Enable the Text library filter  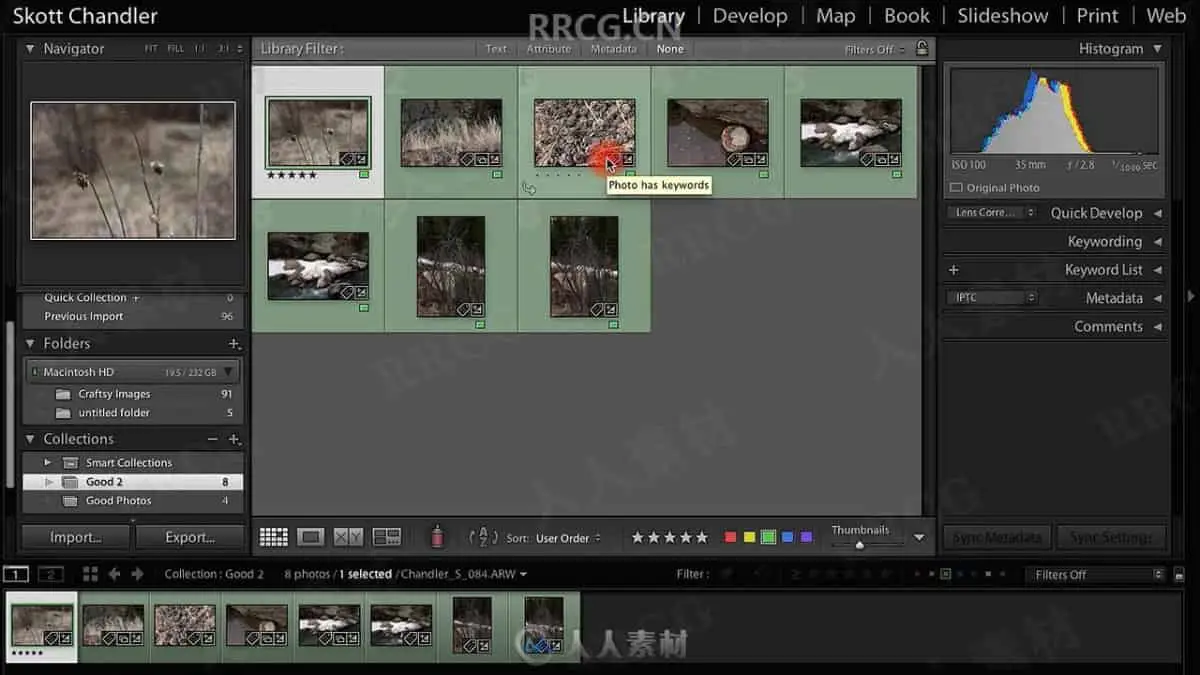(x=496, y=48)
